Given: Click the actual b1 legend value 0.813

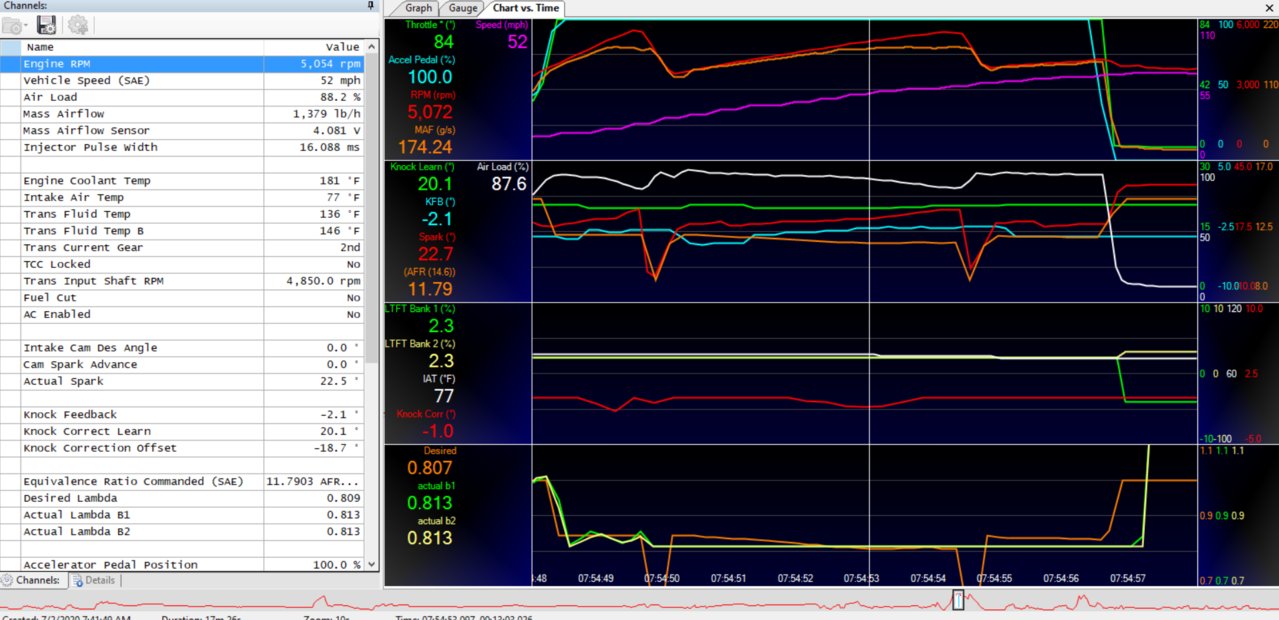Looking at the screenshot, I should pos(430,503).
